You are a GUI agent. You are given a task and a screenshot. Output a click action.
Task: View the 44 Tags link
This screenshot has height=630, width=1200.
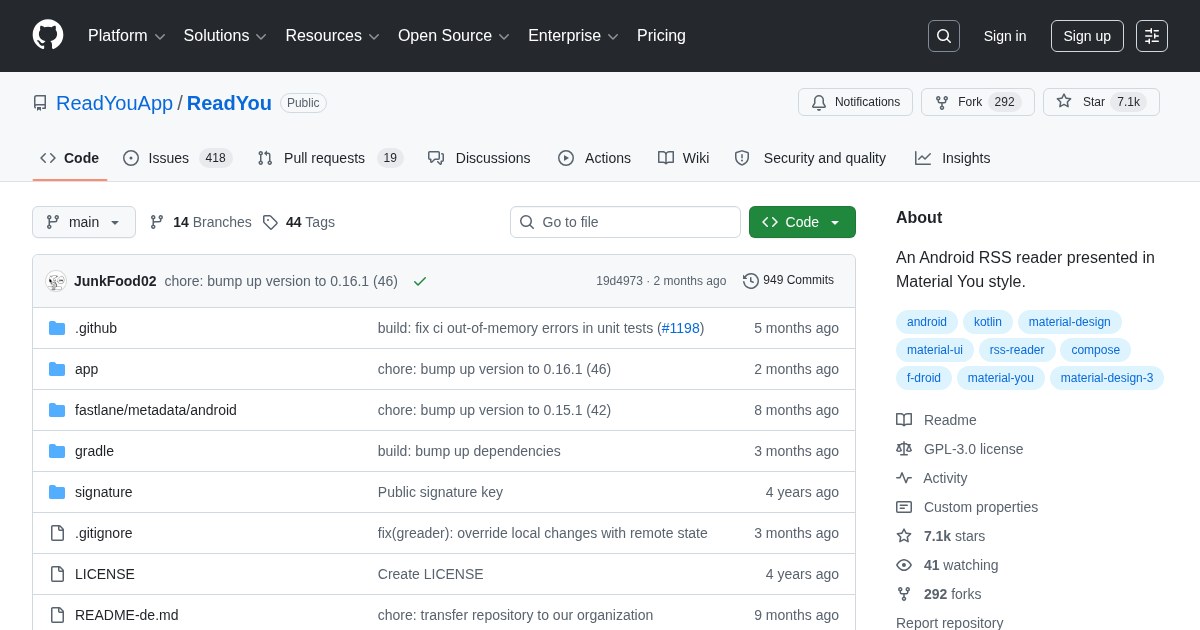point(299,222)
